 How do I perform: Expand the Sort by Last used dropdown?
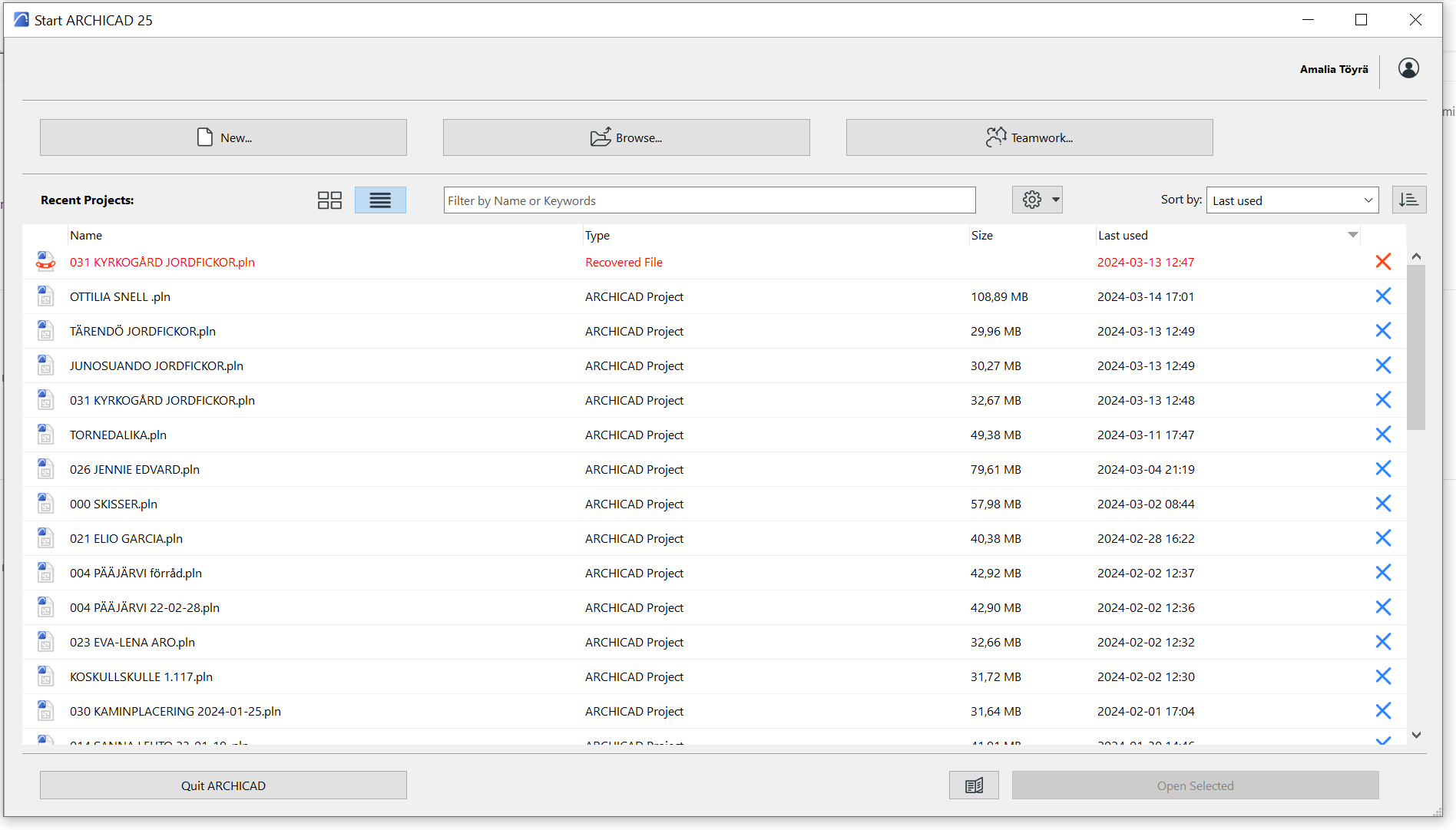1292,200
